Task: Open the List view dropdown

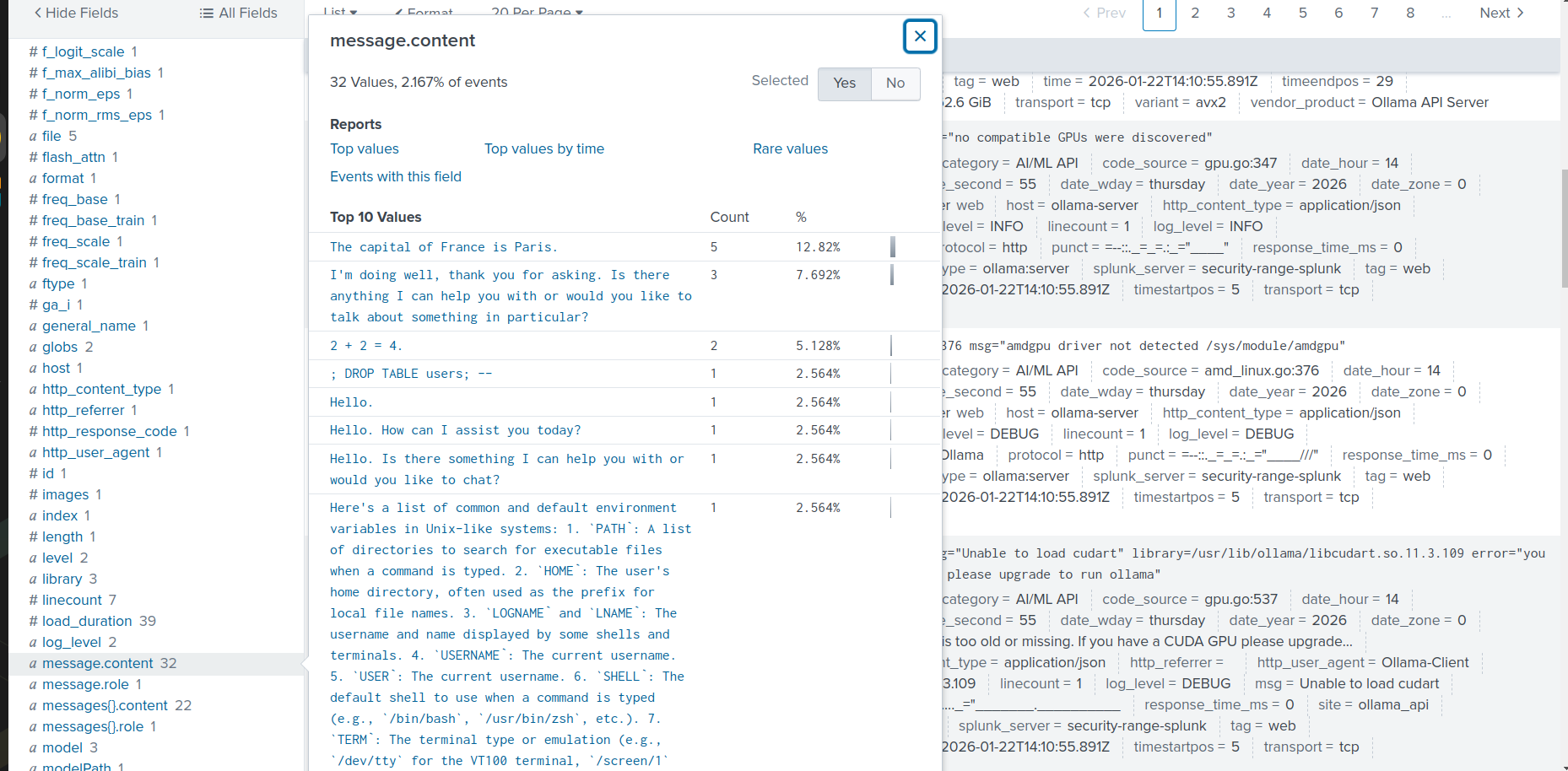Action: point(340,13)
